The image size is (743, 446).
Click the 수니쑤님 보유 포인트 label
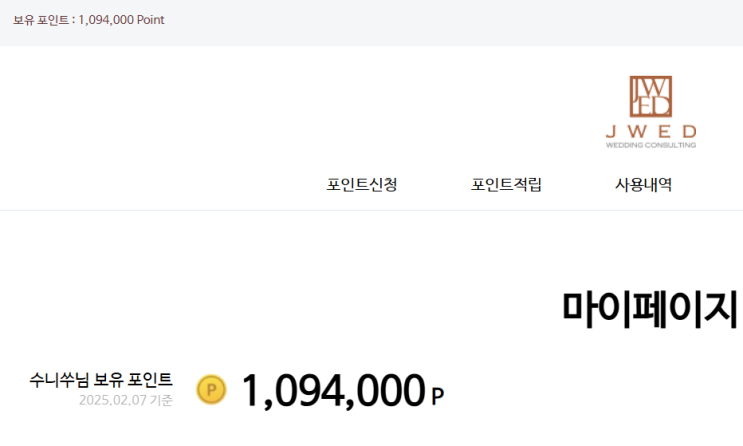coord(101,379)
